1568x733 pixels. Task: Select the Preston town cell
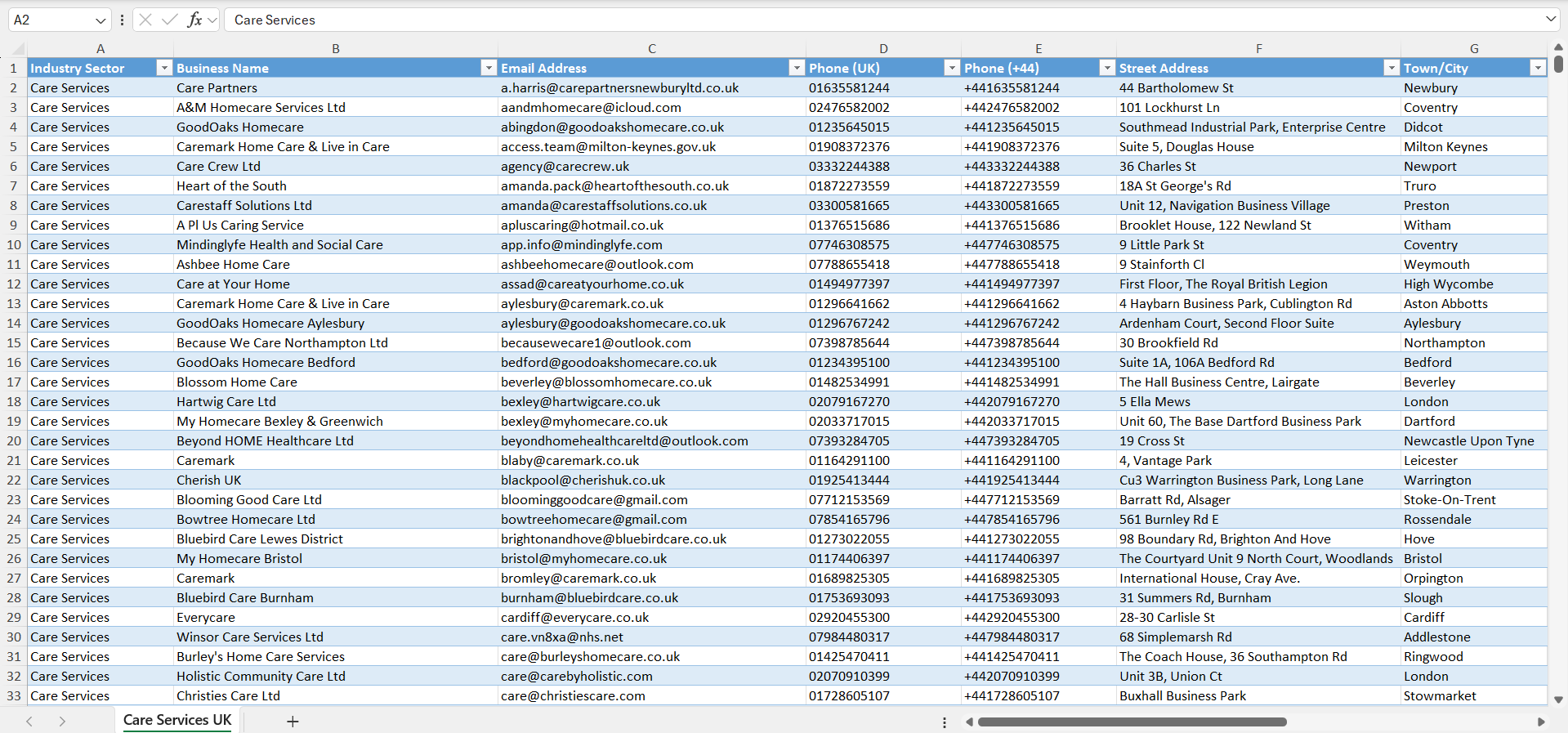(1474, 205)
